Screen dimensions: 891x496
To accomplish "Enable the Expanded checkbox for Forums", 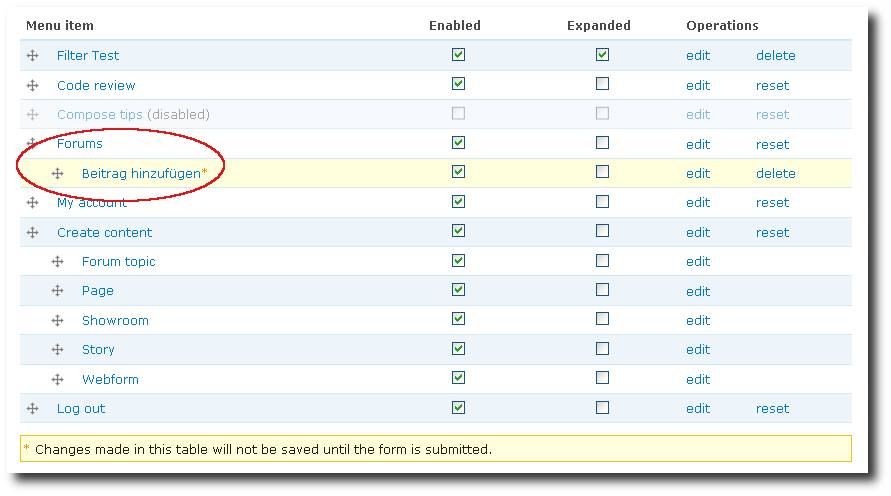I will pyautogui.click(x=602, y=143).
